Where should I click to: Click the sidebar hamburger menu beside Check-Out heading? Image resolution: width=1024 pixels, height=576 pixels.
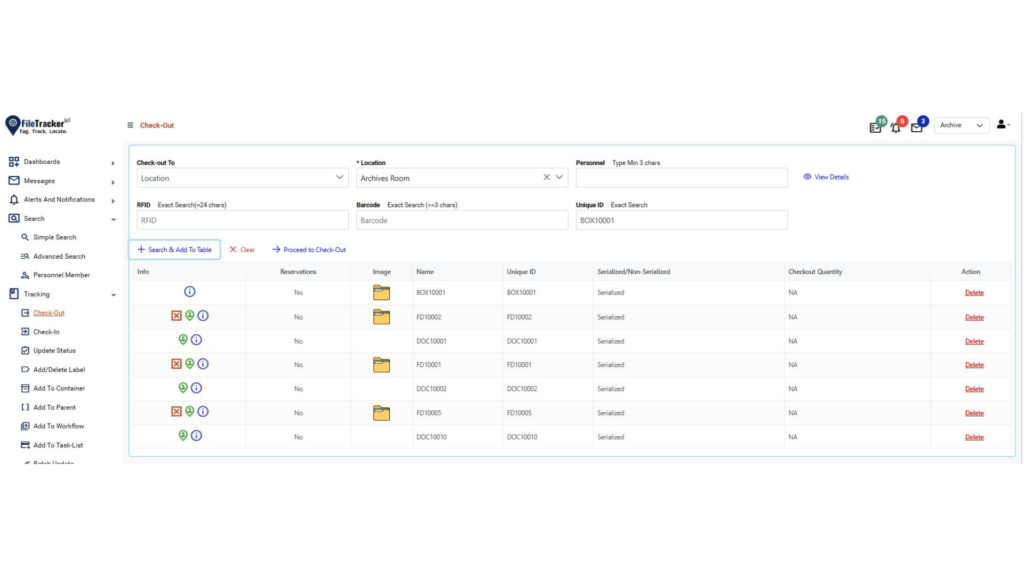(x=130, y=126)
